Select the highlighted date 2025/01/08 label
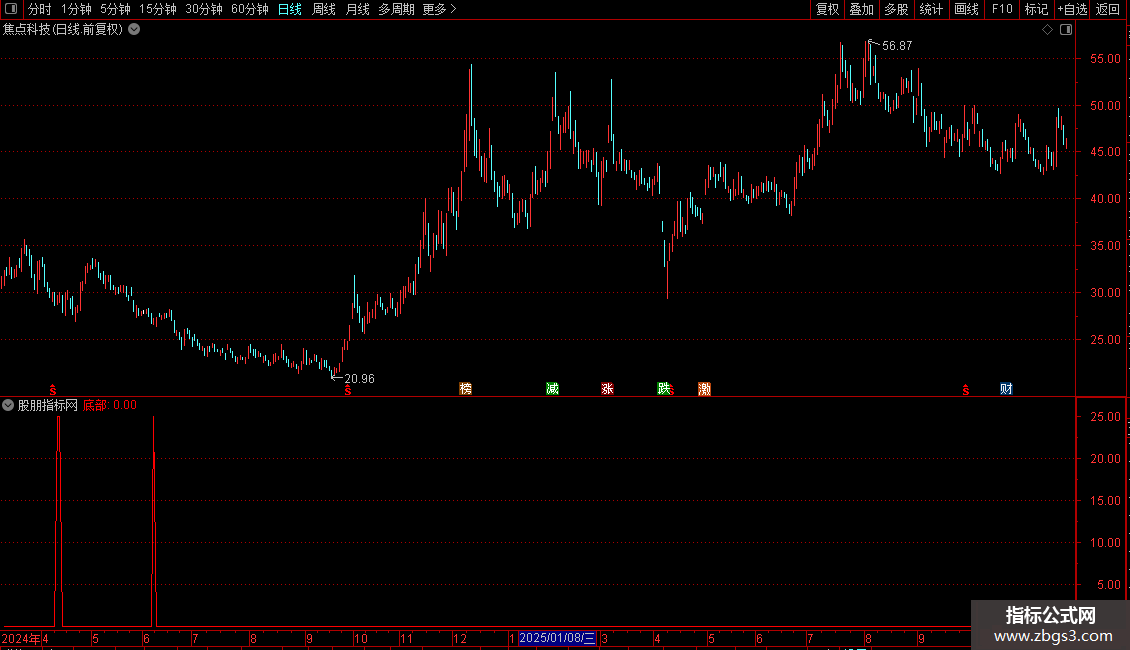1130x650 pixels. tap(557, 638)
